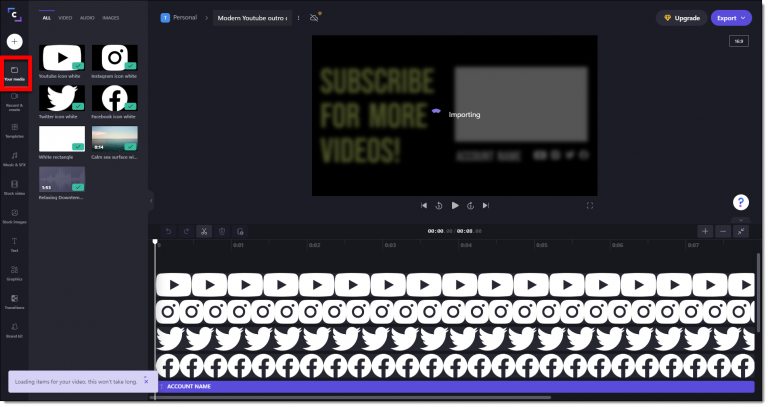Click the 0:04 mark on timeline ruler
The height and width of the screenshot is (407, 768).
click(466, 245)
